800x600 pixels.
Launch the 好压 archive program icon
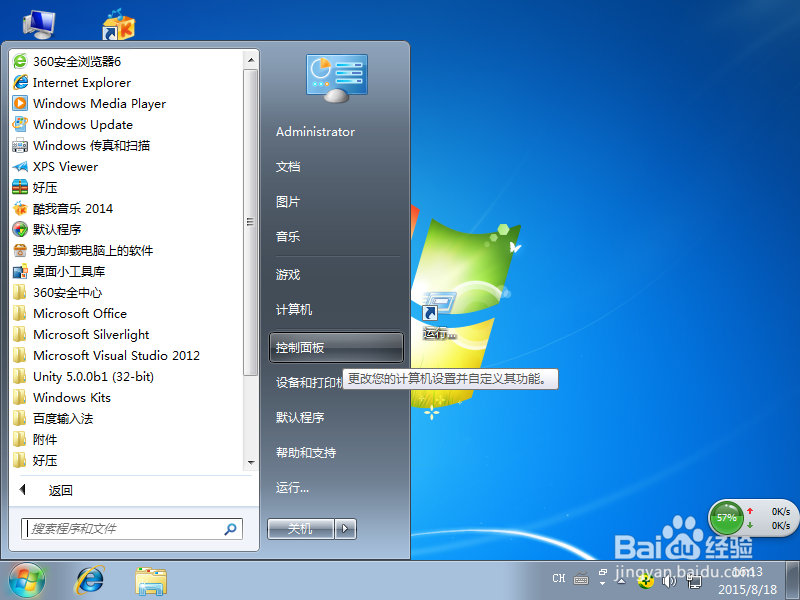click(x=20, y=187)
